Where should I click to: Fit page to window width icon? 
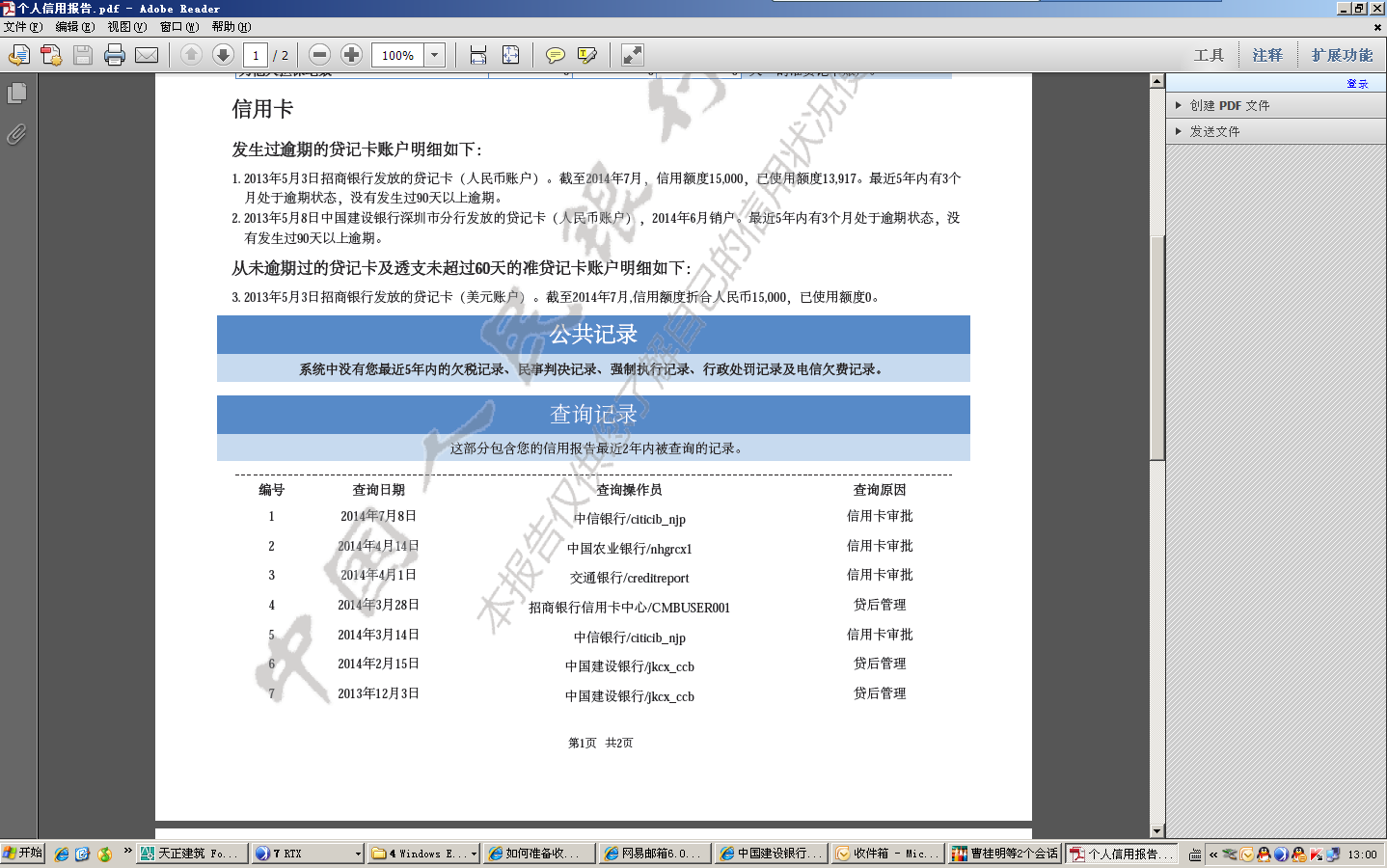478,55
